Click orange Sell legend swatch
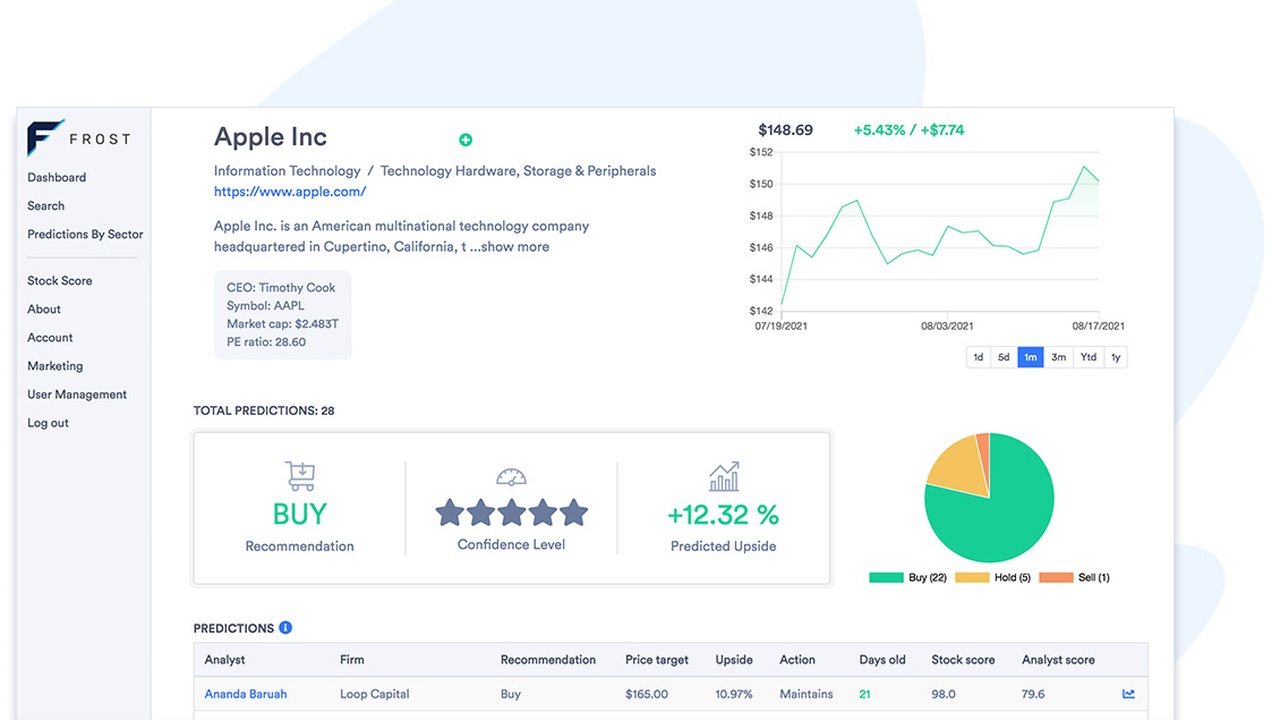 (1056, 578)
